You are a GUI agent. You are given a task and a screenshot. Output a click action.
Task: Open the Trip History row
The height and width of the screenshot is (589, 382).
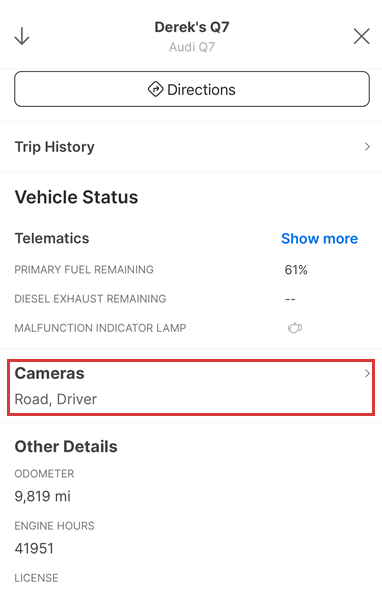pyautogui.click(x=191, y=146)
